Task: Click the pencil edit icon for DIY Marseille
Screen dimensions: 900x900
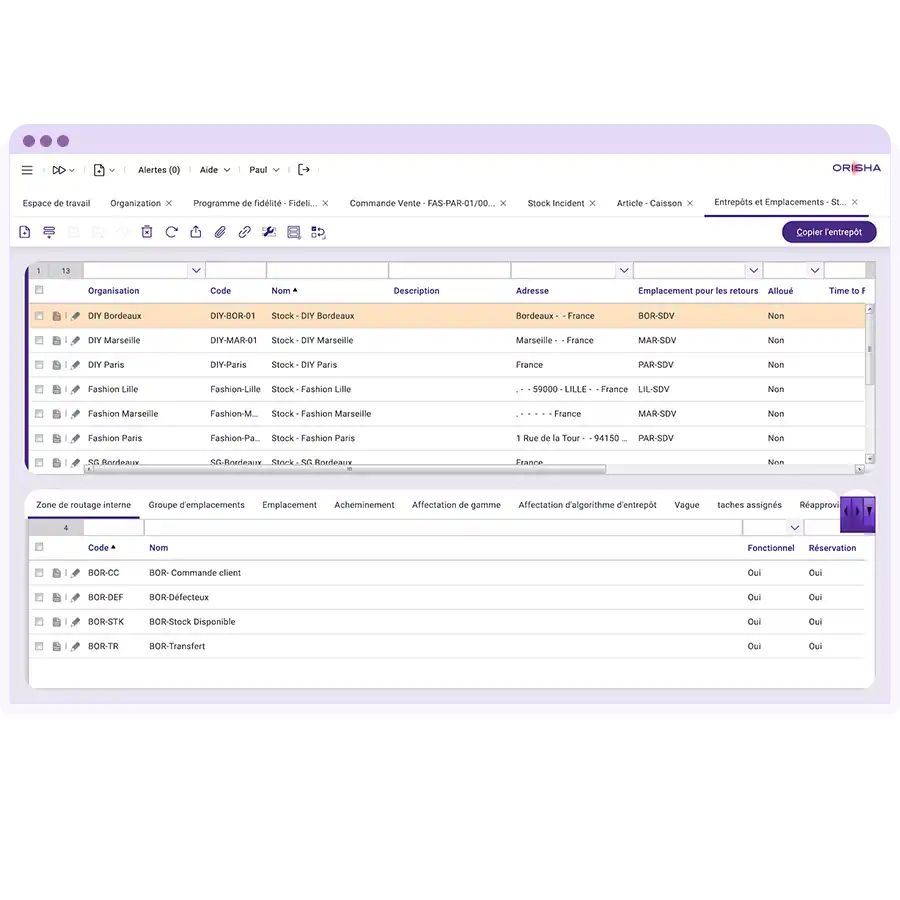Action: 75,341
